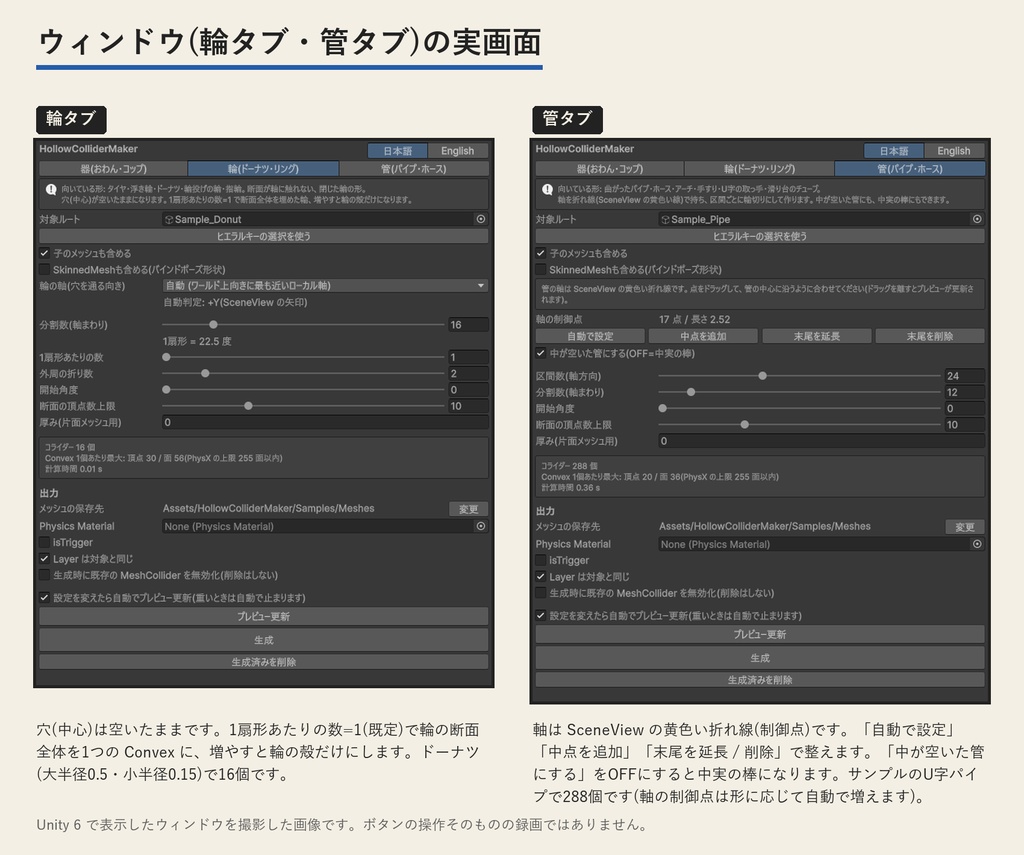
Task: Switch to English in 輪タブ window
Action: (x=458, y=151)
